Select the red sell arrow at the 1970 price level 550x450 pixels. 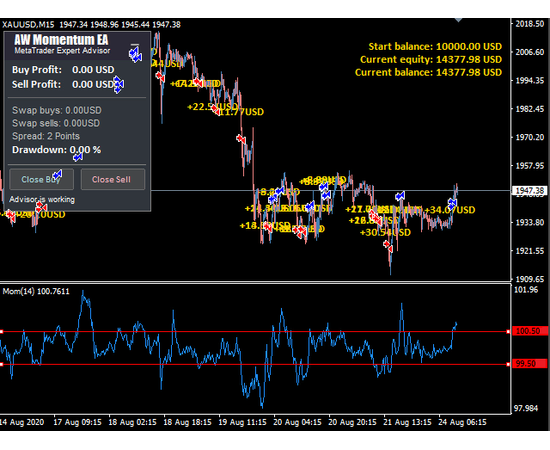pyautogui.click(x=241, y=139)
